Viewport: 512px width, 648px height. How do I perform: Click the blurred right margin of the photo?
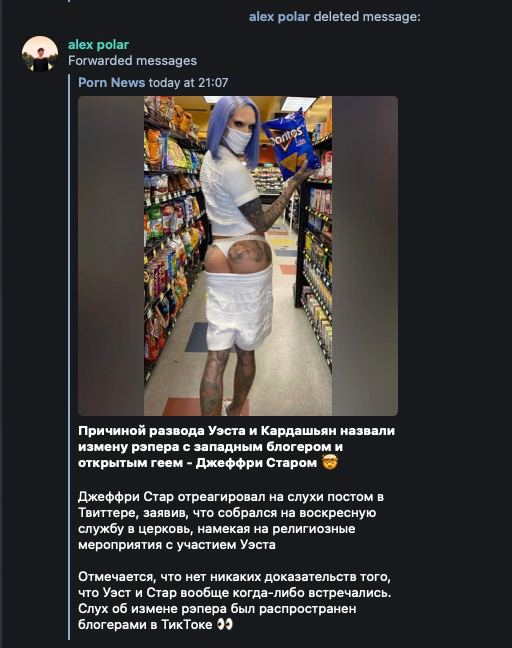point(365,256)
